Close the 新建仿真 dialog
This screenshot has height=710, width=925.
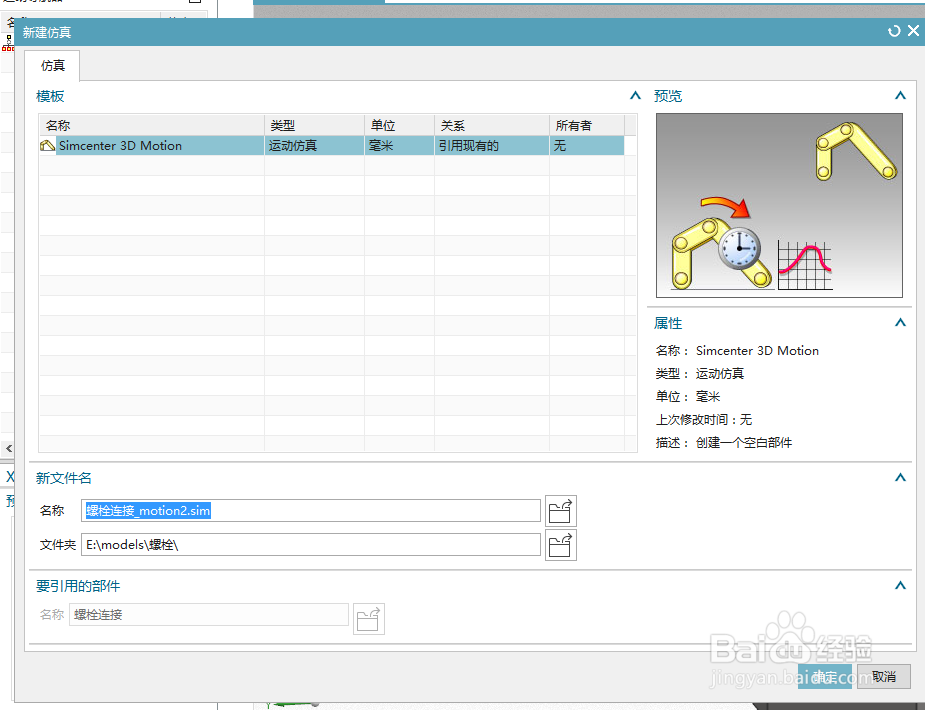[913, 31]
